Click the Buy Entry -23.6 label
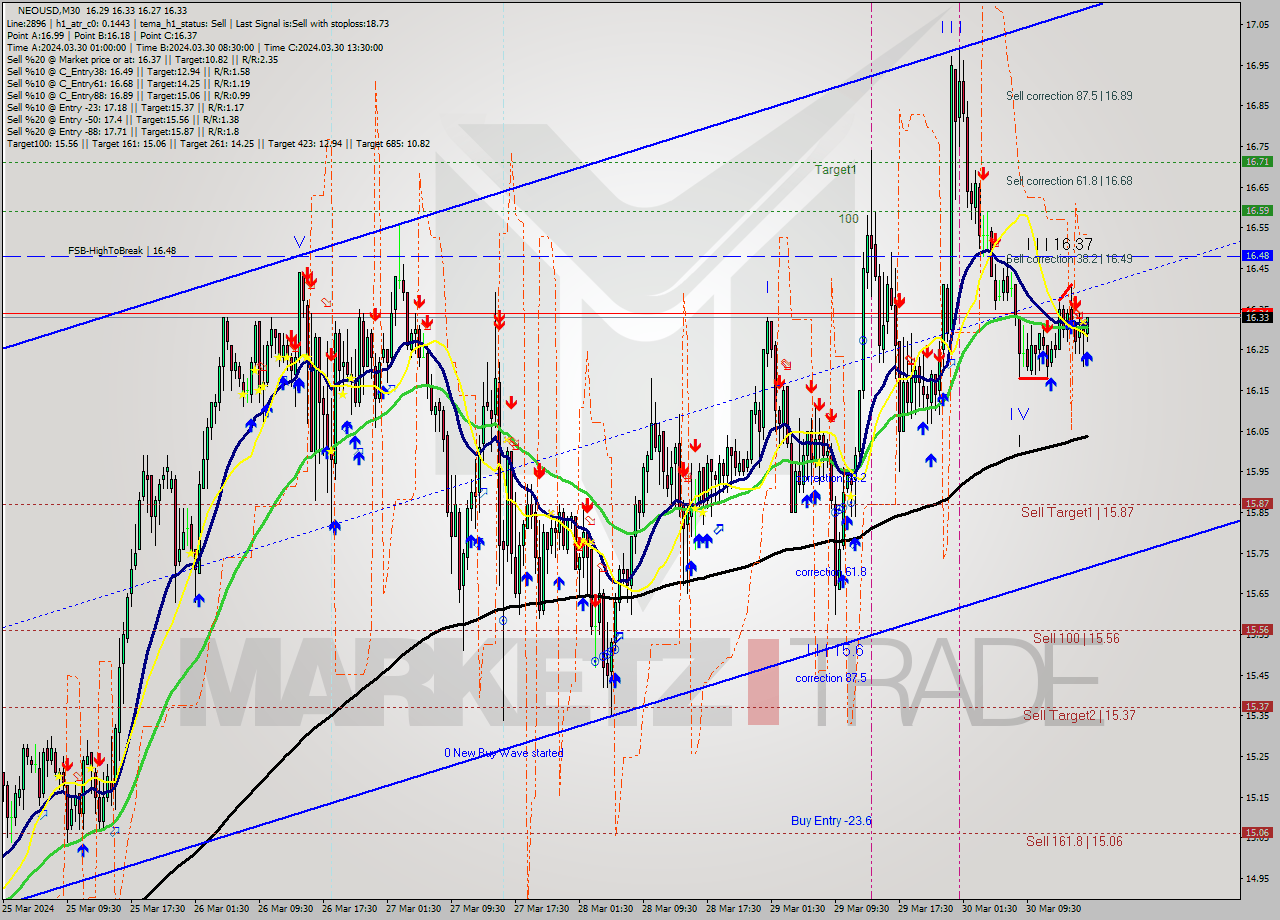 [831, 821]
